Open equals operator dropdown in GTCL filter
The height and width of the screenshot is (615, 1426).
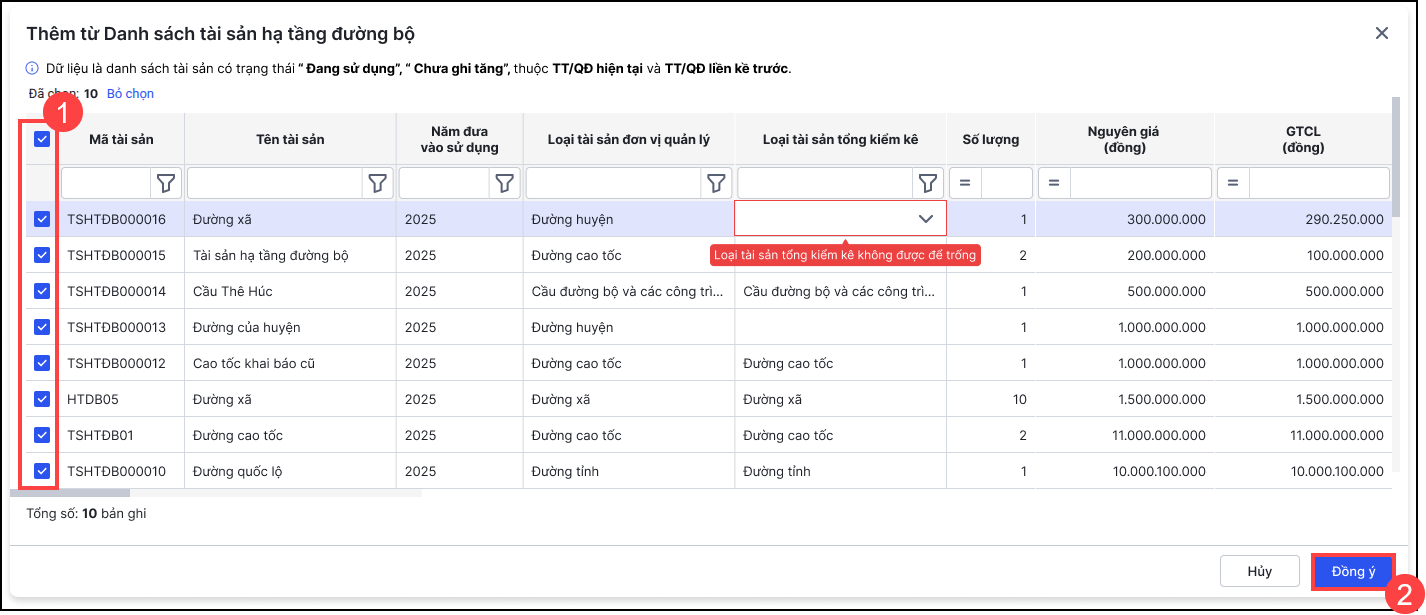point(1233,183)
